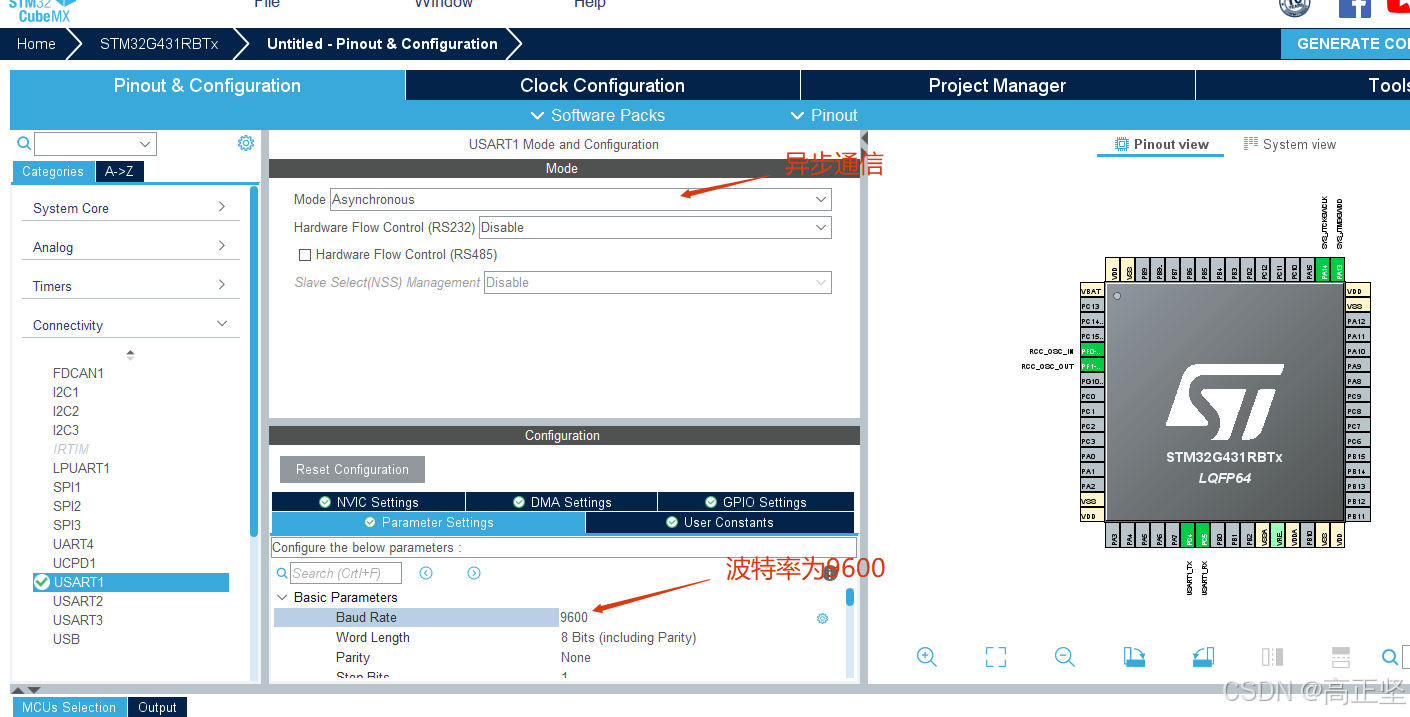Open the Slave Select NSS Management dropdown

[658, 283]
